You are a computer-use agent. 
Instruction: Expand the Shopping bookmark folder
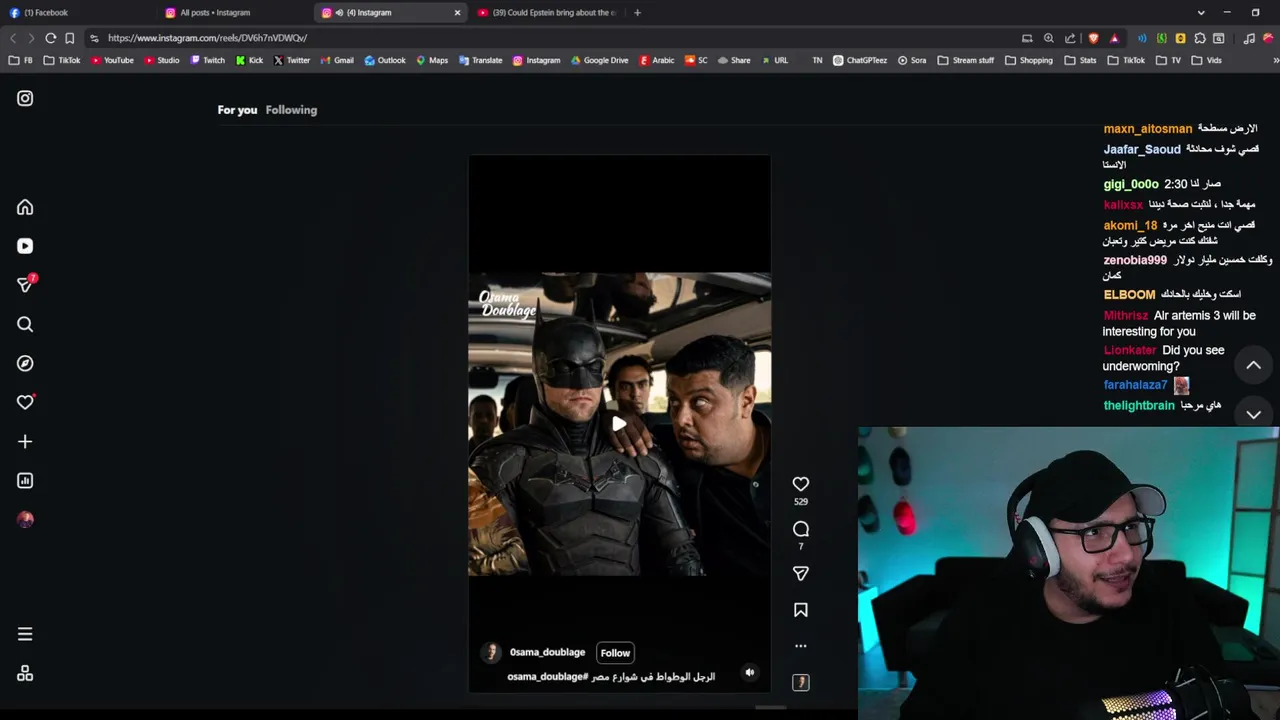[1028, 60]
